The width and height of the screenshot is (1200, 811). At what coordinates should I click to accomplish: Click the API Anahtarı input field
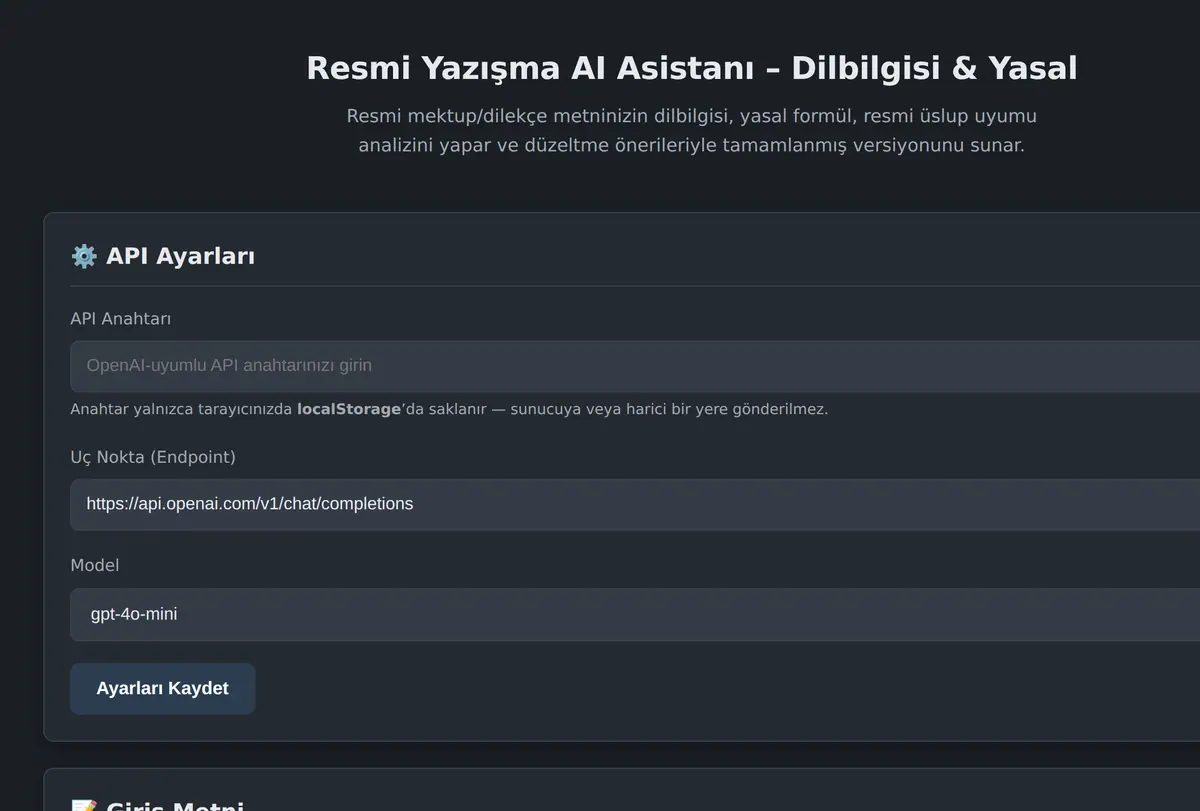point(635,366)
